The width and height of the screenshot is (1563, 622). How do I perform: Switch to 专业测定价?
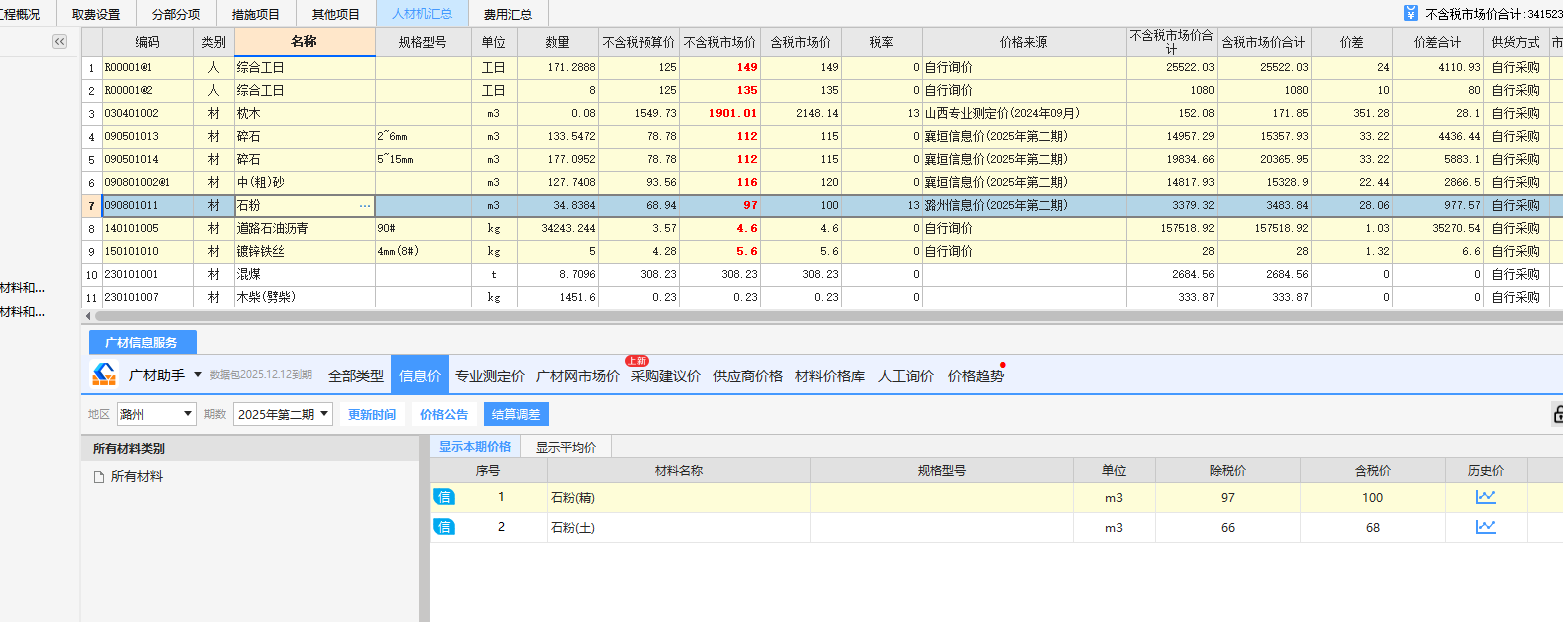pos(490,376)
